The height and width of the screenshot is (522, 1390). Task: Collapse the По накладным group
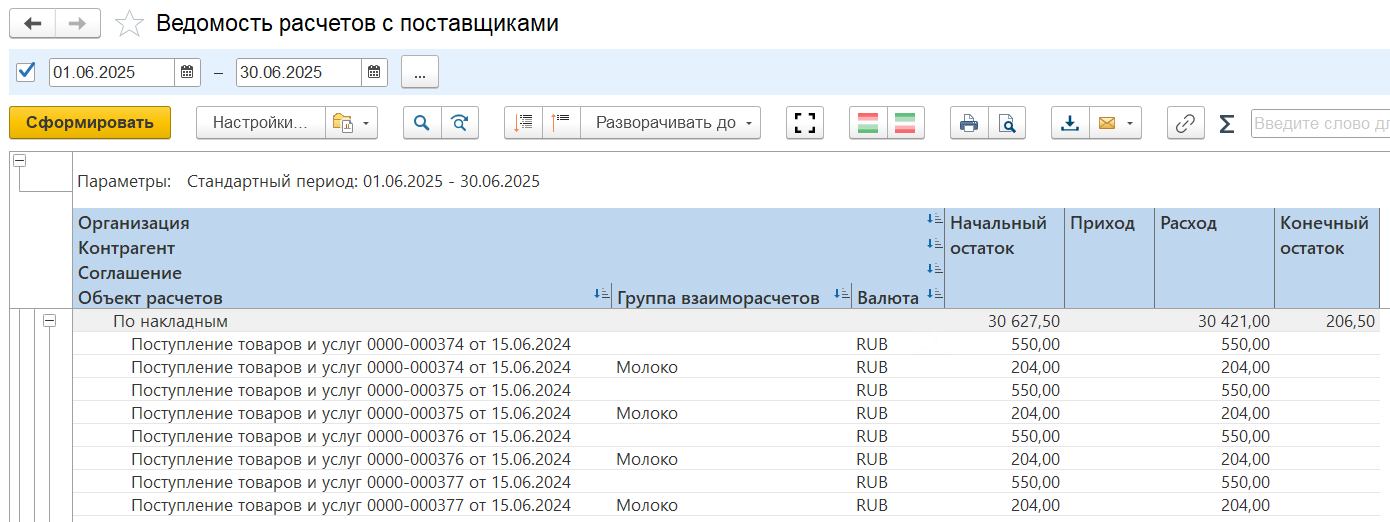tap(49, 321)
